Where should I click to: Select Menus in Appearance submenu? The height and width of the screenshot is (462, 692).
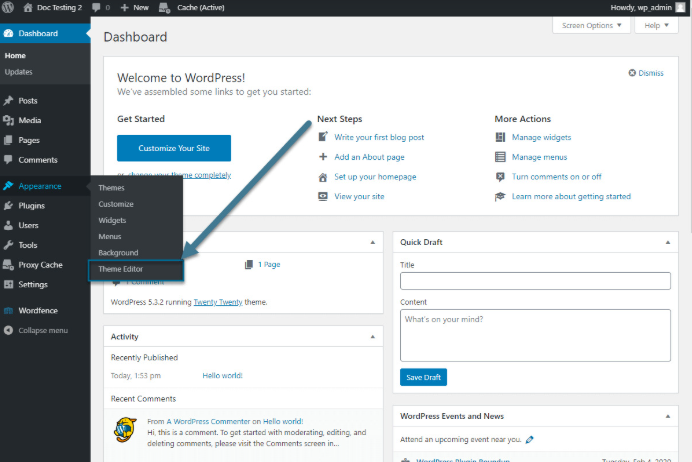[109, 237]
